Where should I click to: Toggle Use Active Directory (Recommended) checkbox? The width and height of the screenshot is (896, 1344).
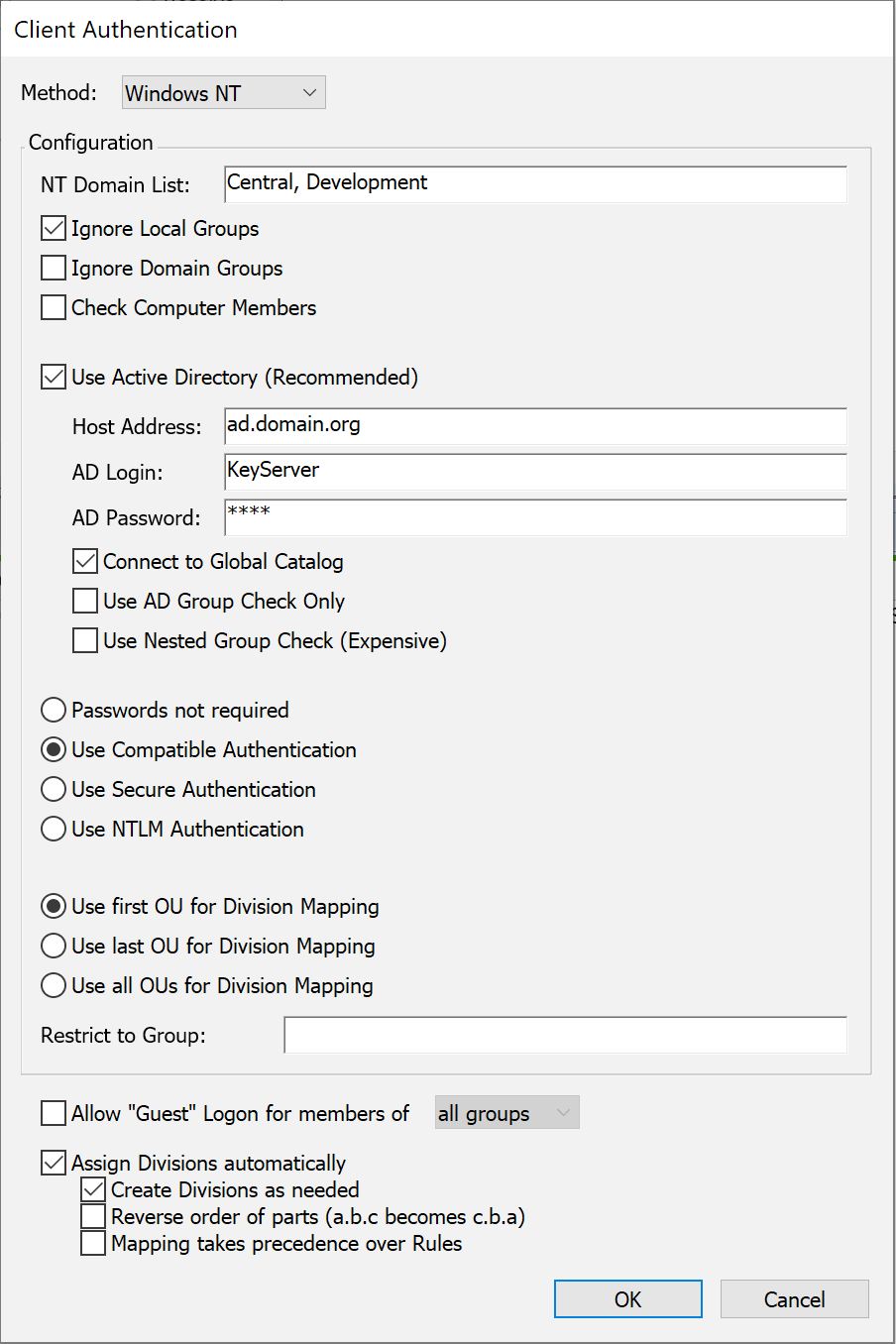[54, 378]
